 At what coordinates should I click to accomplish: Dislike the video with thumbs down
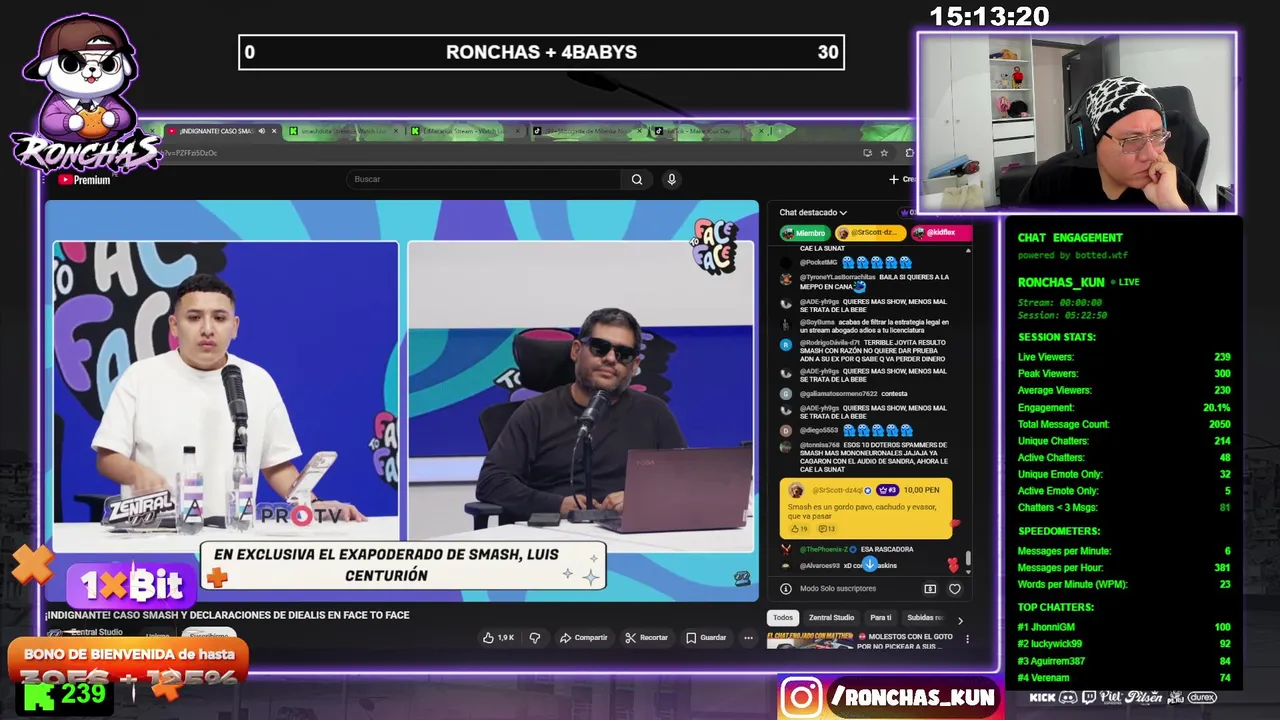[535, 638]
